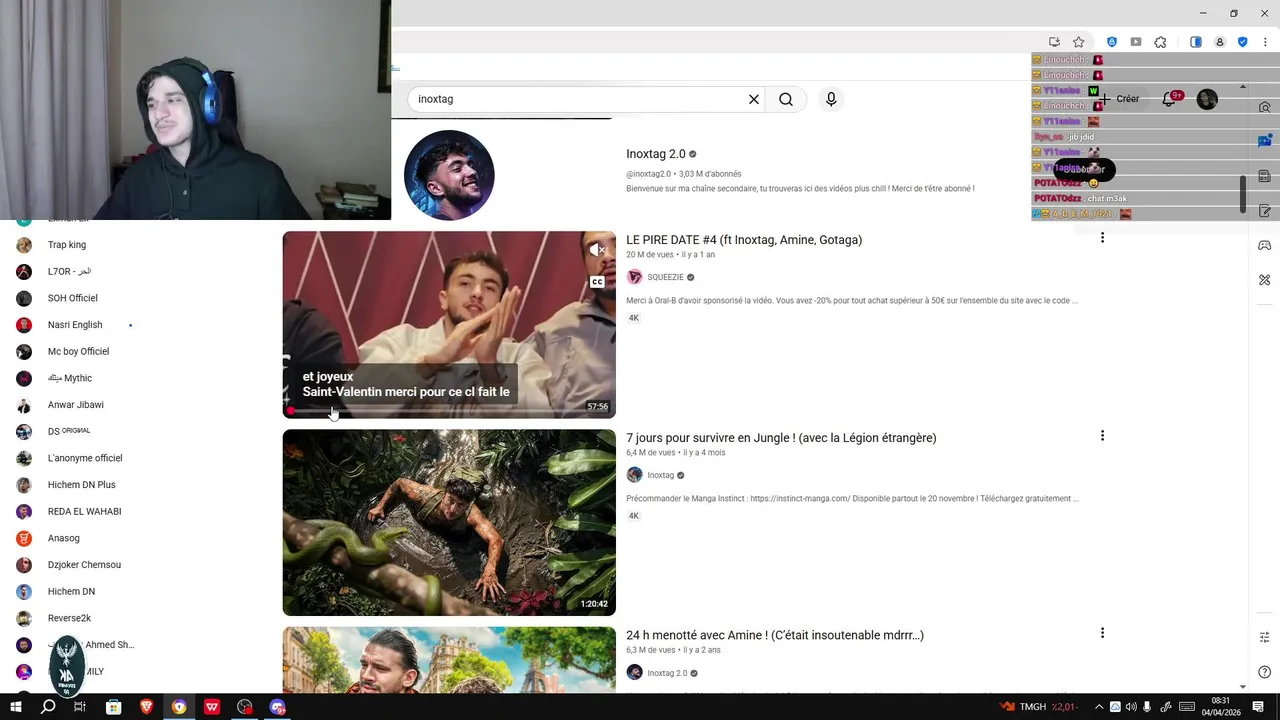Start voice search with microphone icon
Viewport: 1280px width, 720px height.
[x=831, y=99]
